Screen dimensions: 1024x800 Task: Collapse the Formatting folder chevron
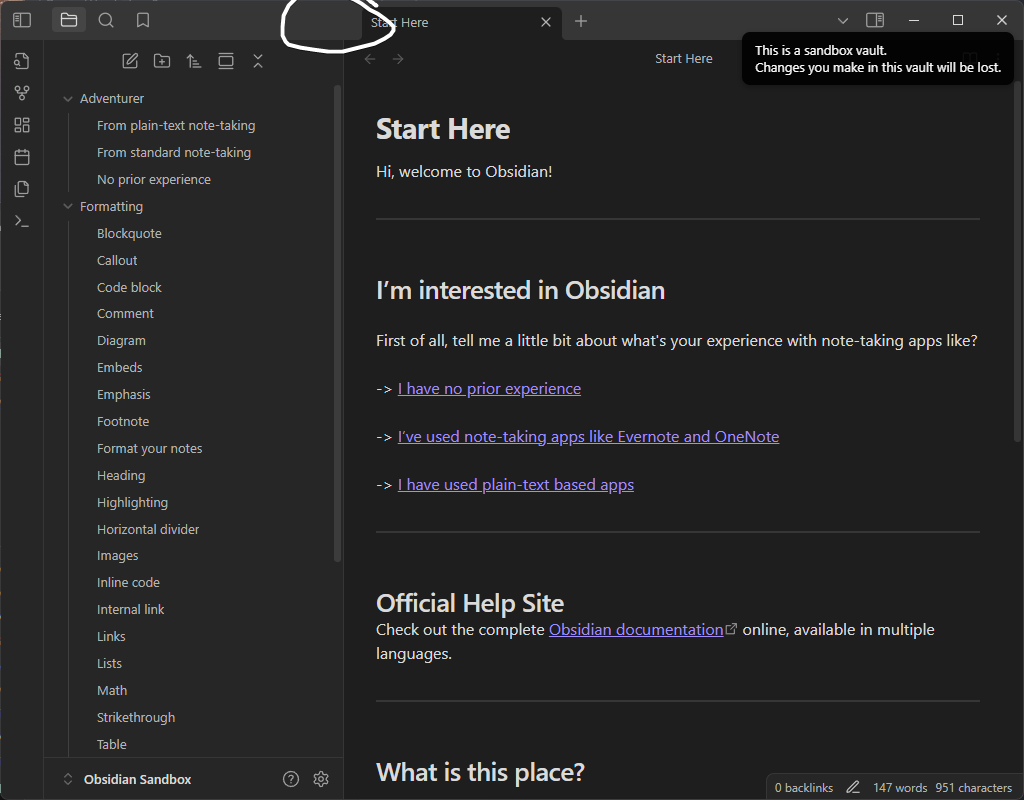point(67,206)
